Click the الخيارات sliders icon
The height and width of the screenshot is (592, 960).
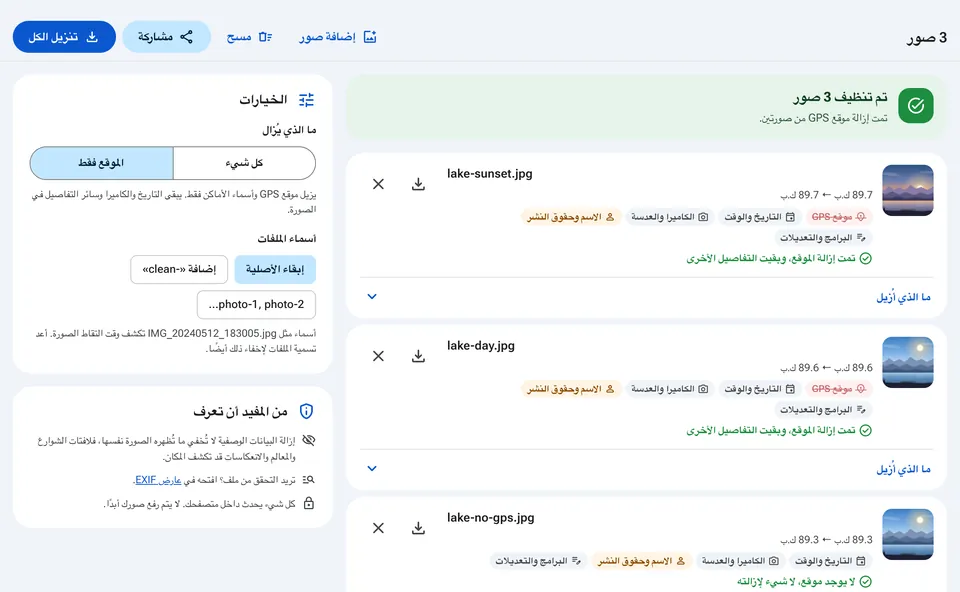[306, 100]
